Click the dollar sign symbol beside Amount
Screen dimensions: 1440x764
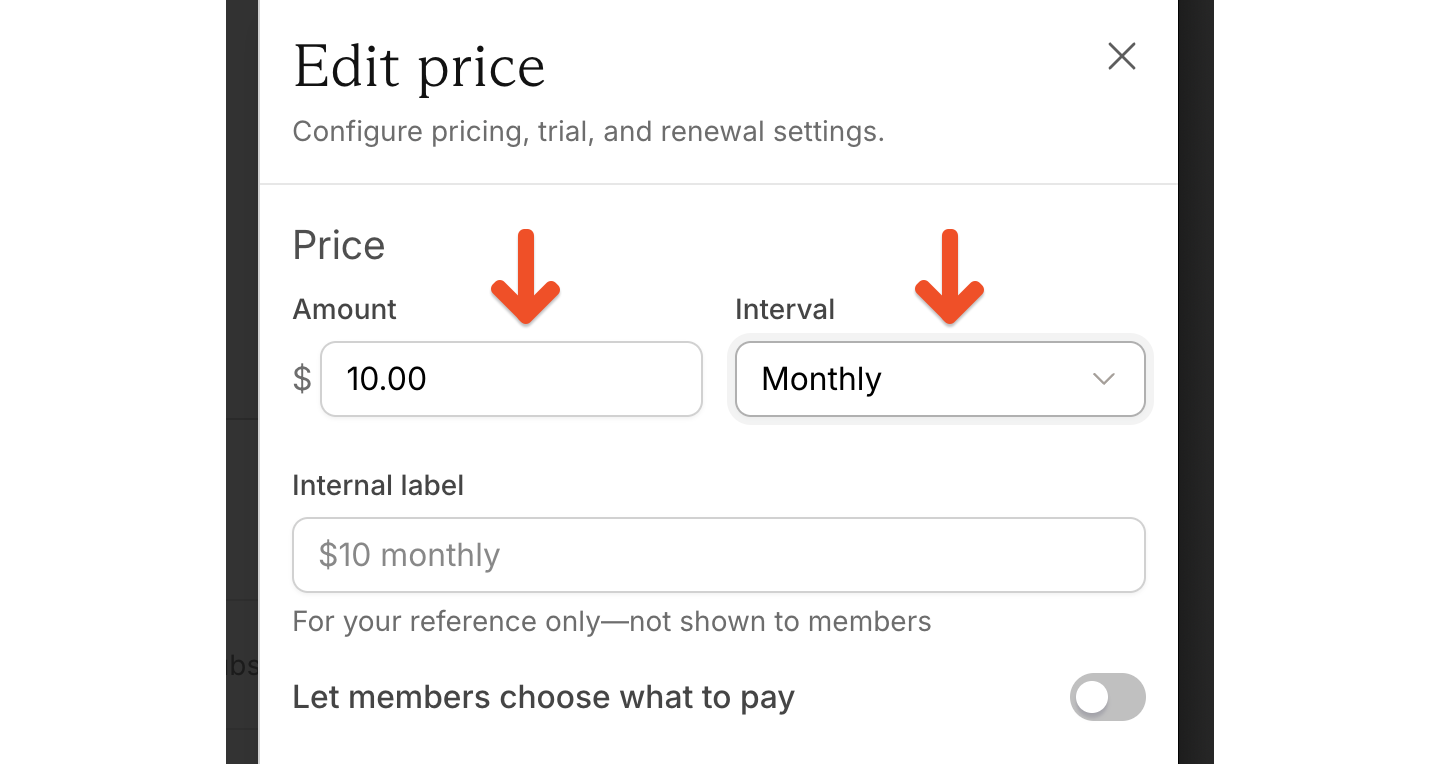301,379
